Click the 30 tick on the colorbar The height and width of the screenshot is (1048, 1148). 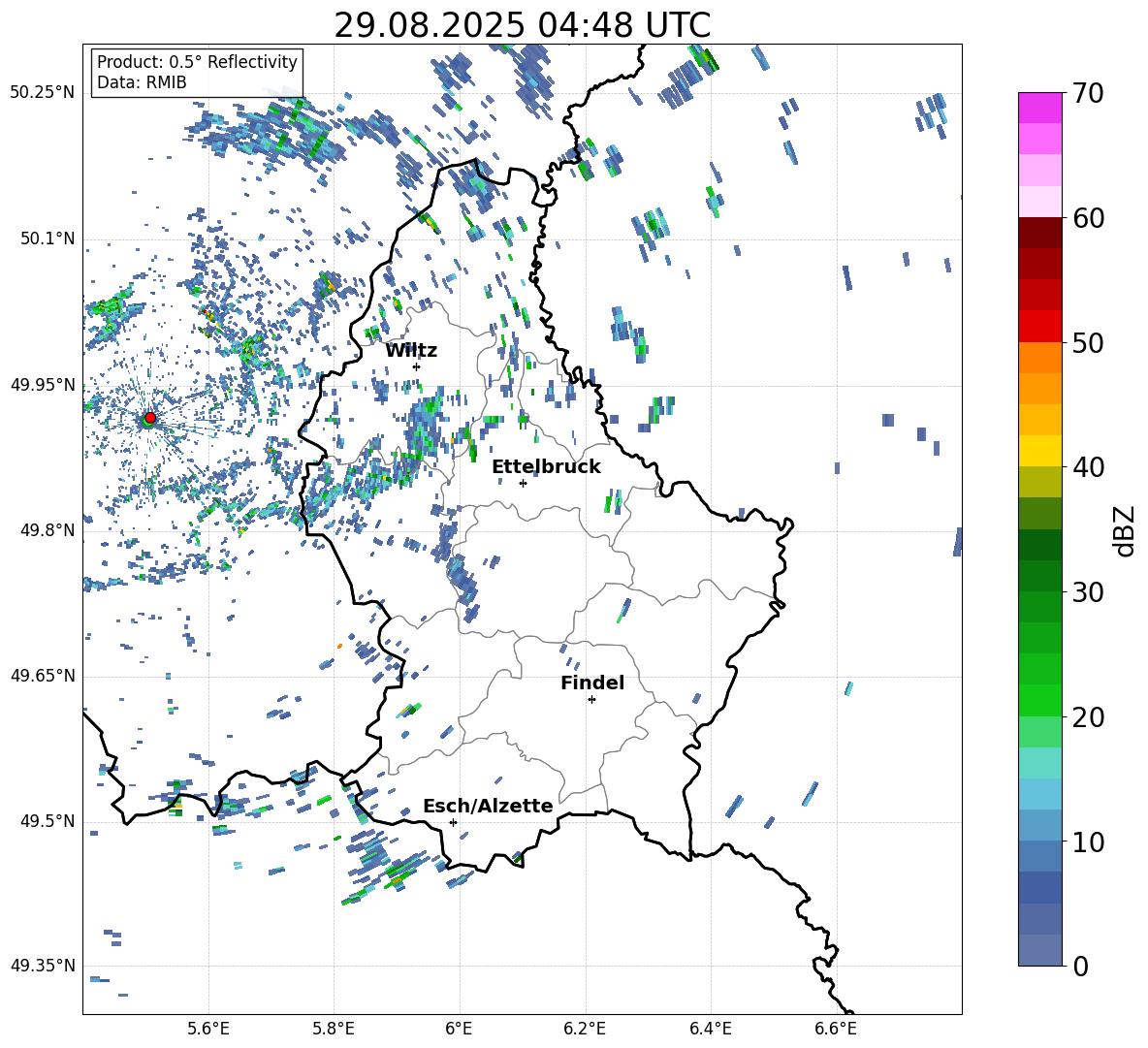coord(1087,591)
